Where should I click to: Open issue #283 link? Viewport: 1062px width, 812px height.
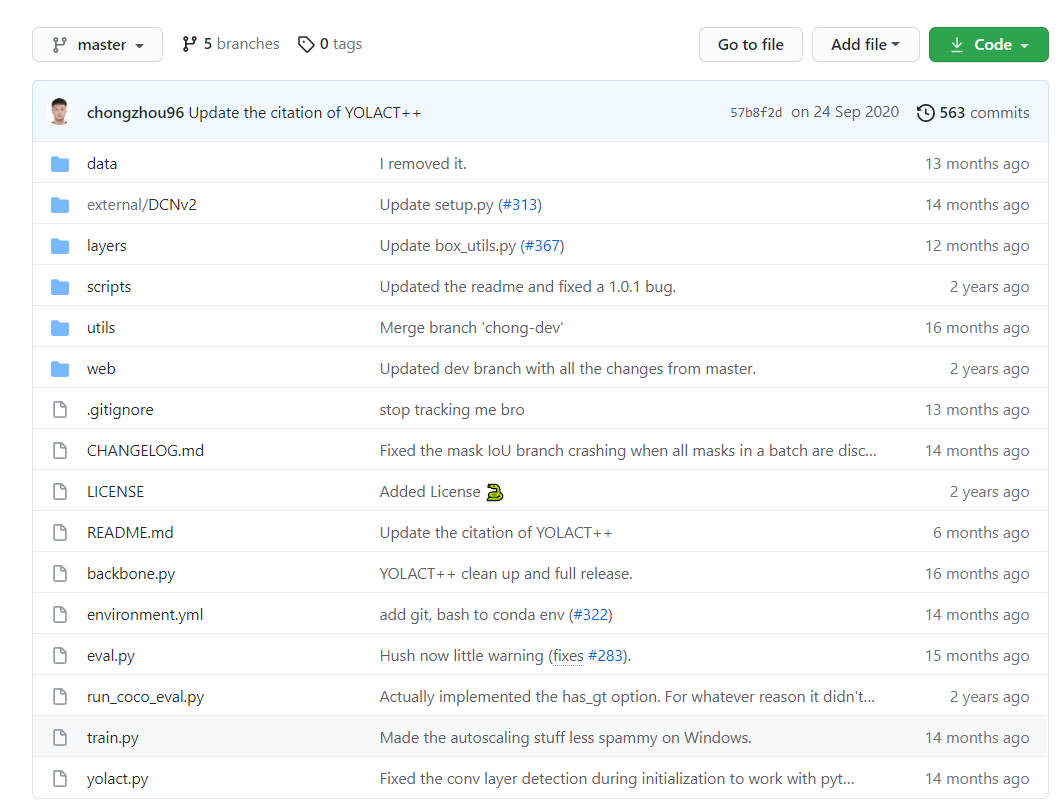tap(605, 656)
